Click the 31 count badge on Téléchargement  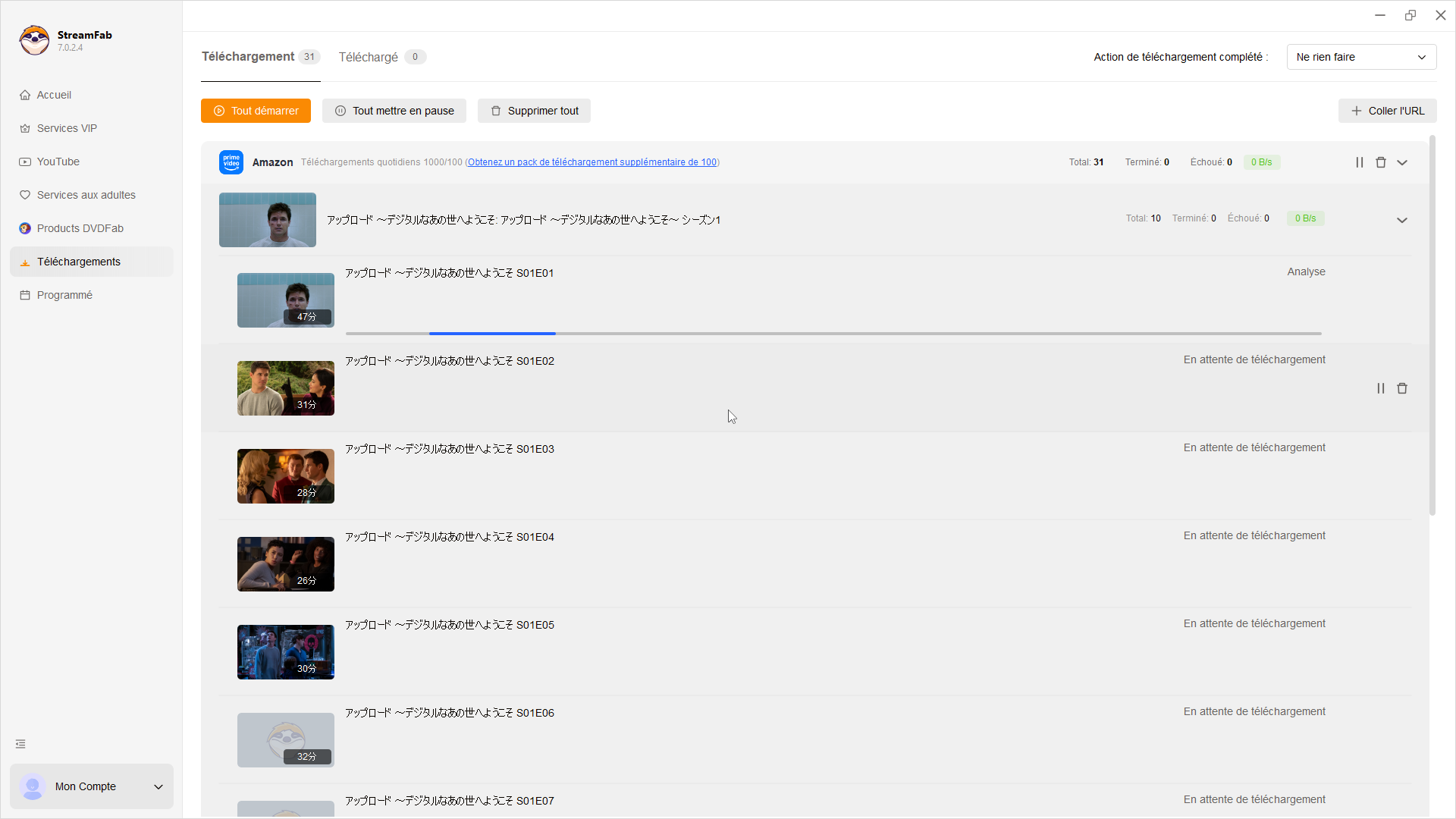coord(309,57)
